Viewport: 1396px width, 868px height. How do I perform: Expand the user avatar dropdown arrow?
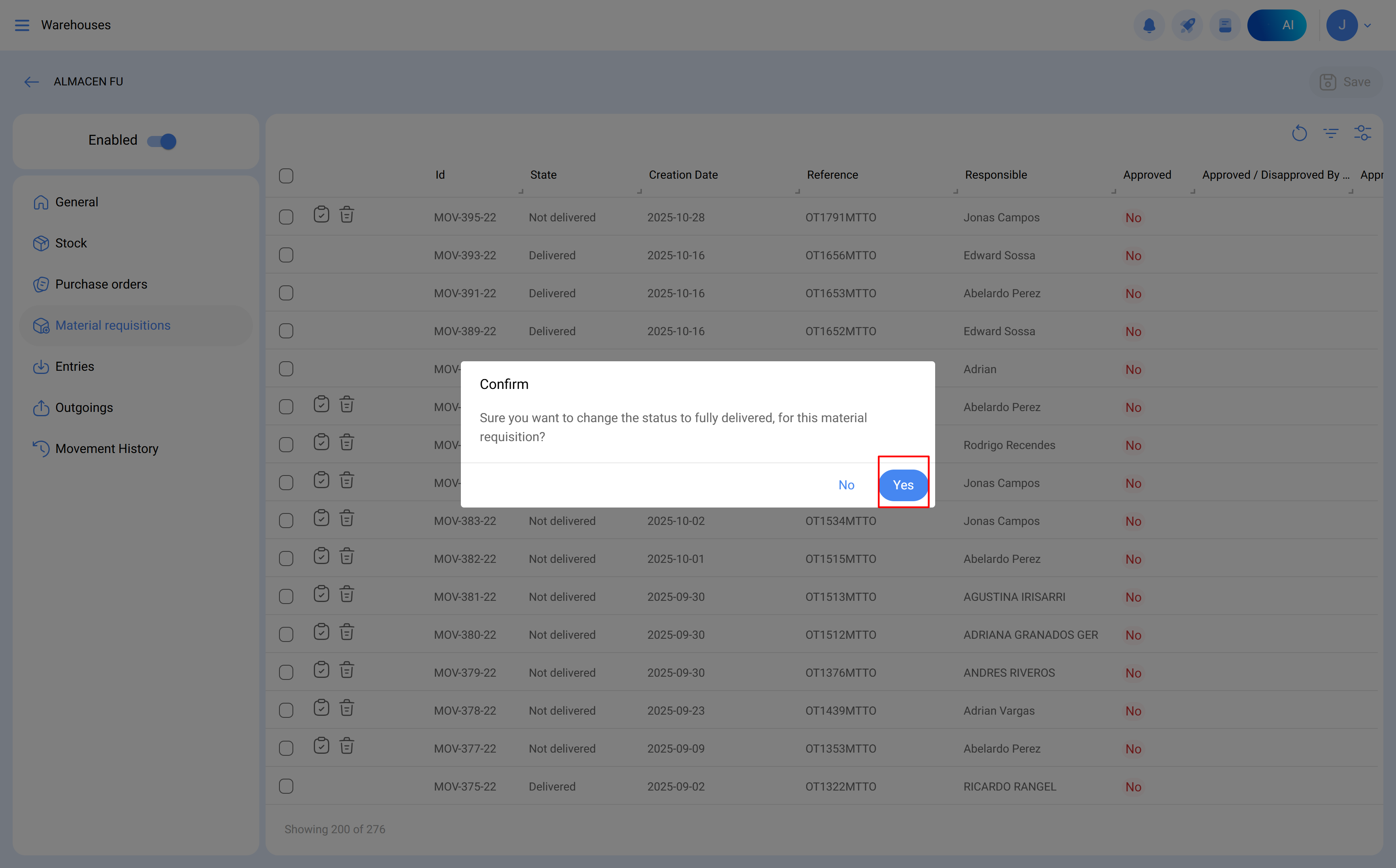[x=1367, y=25]
